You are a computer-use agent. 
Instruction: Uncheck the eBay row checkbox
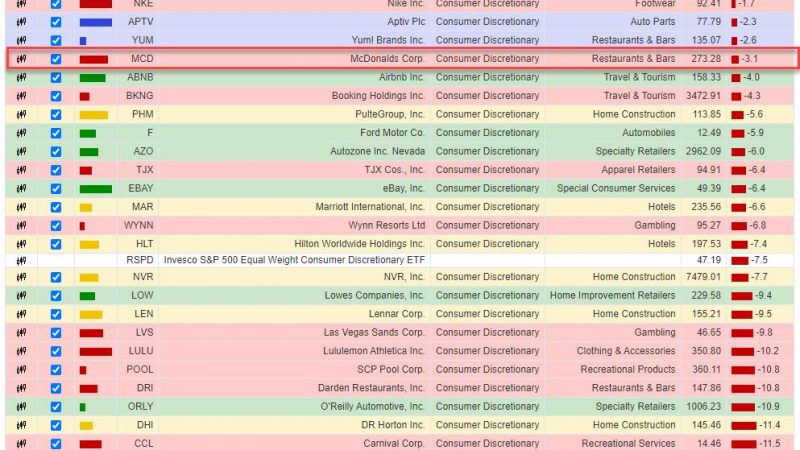point(56,188)
